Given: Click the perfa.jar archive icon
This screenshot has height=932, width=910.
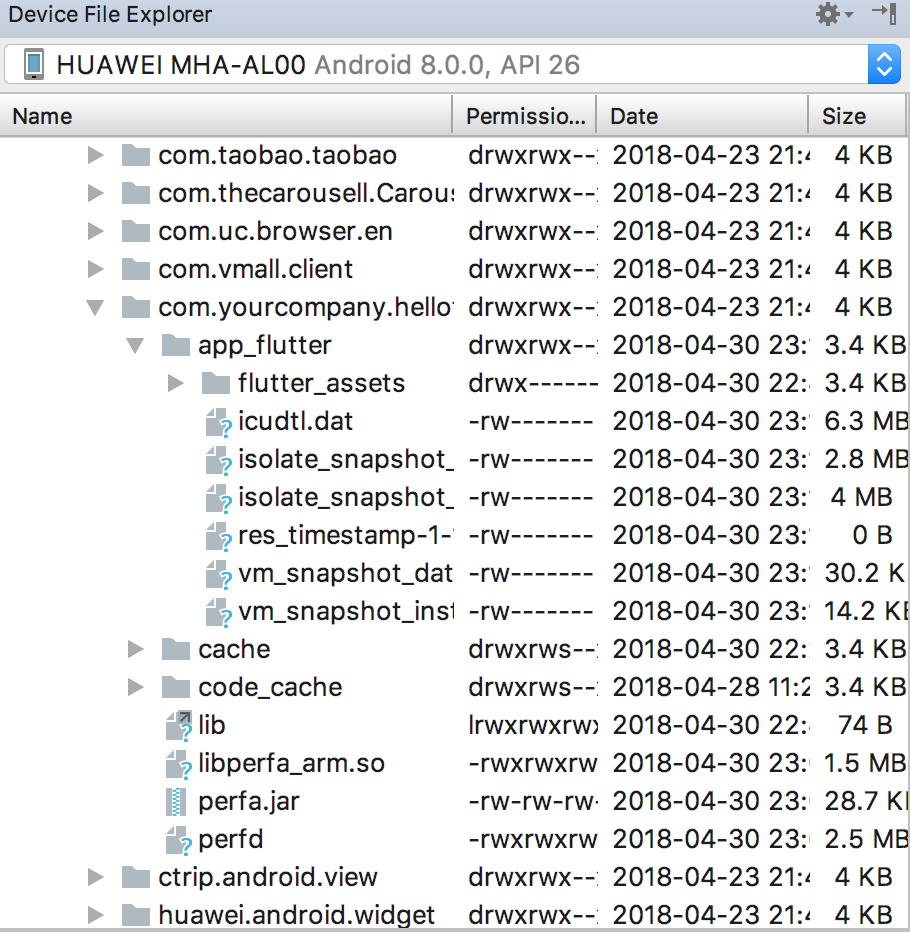Looking at the screenshot, I should (173, 800).
